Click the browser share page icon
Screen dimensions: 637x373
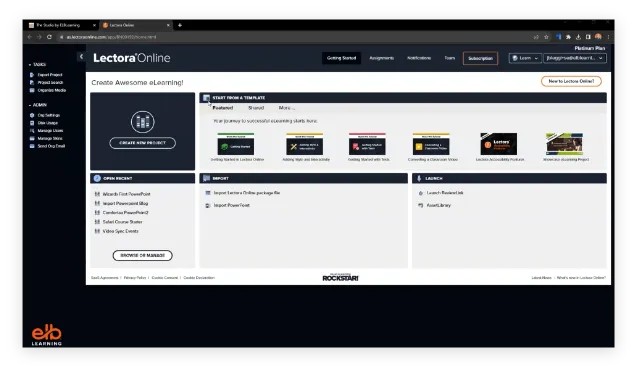536,37
